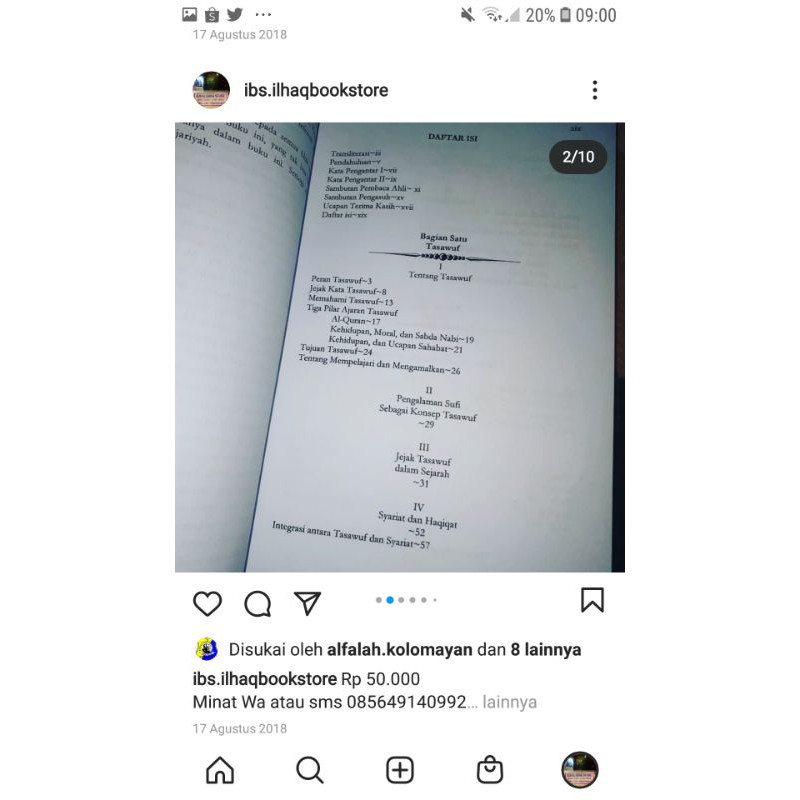Tap the ibs.ilhaqbookstore name in caption

tap(265, 679)
